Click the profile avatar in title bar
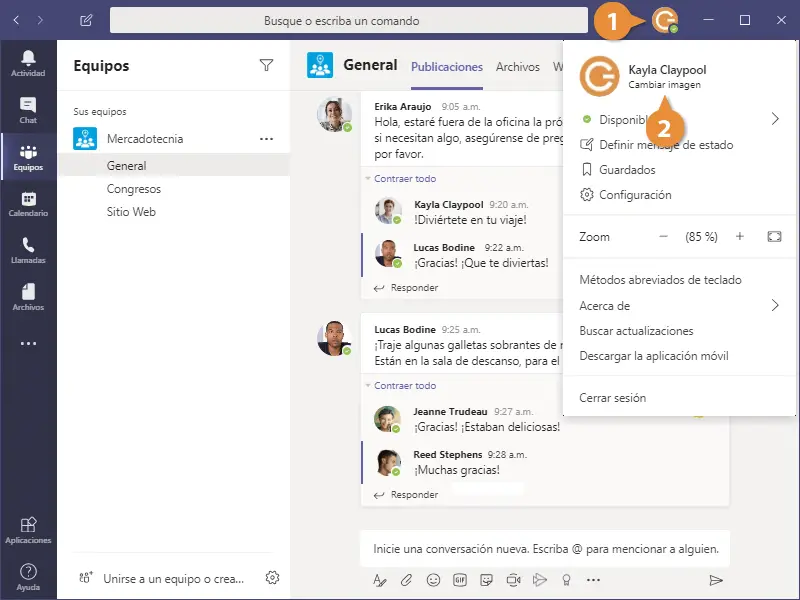800x600 pixels. 665,20
